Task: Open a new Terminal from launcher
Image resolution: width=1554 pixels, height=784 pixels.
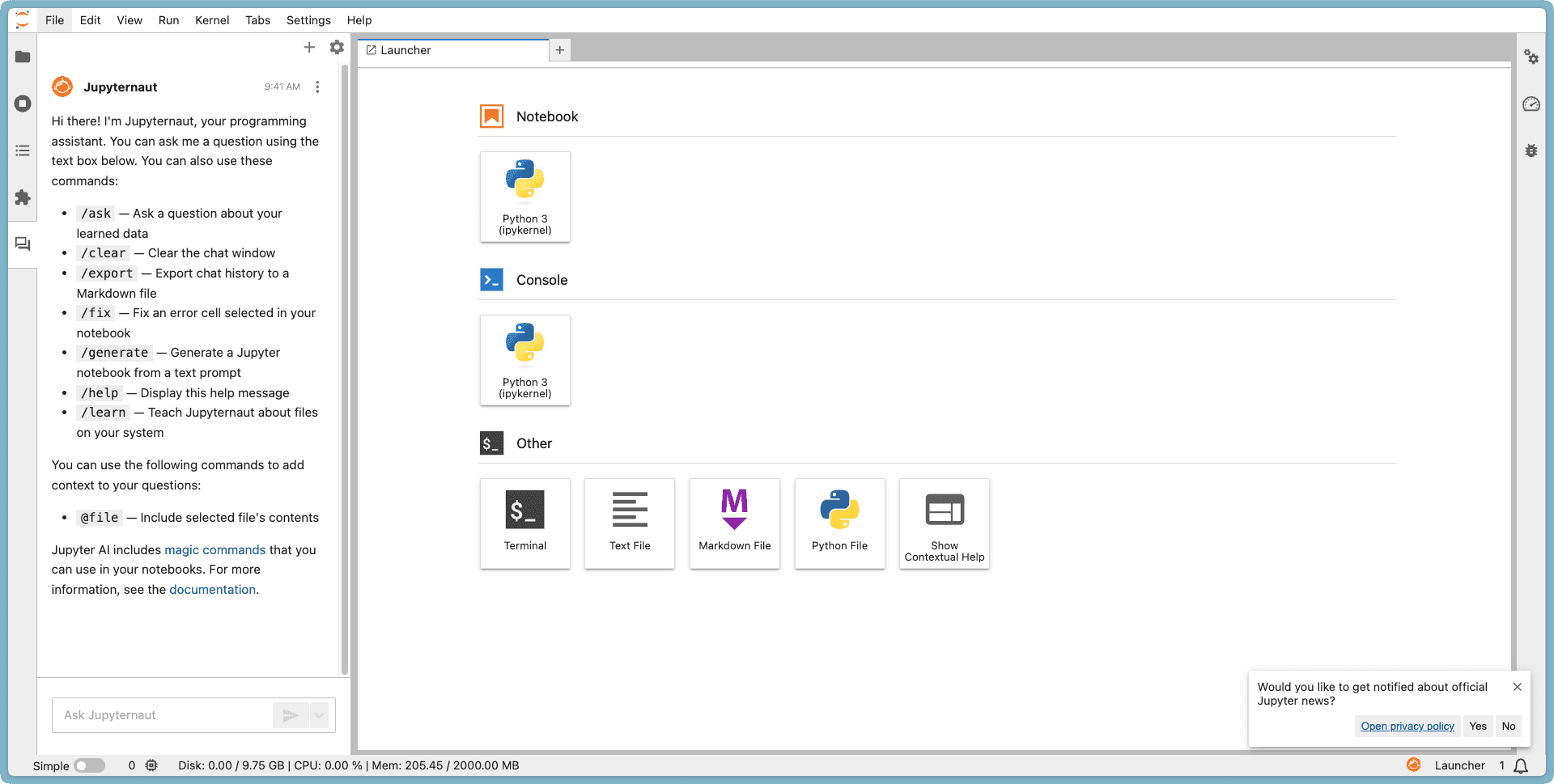Action: coord(525,523)
